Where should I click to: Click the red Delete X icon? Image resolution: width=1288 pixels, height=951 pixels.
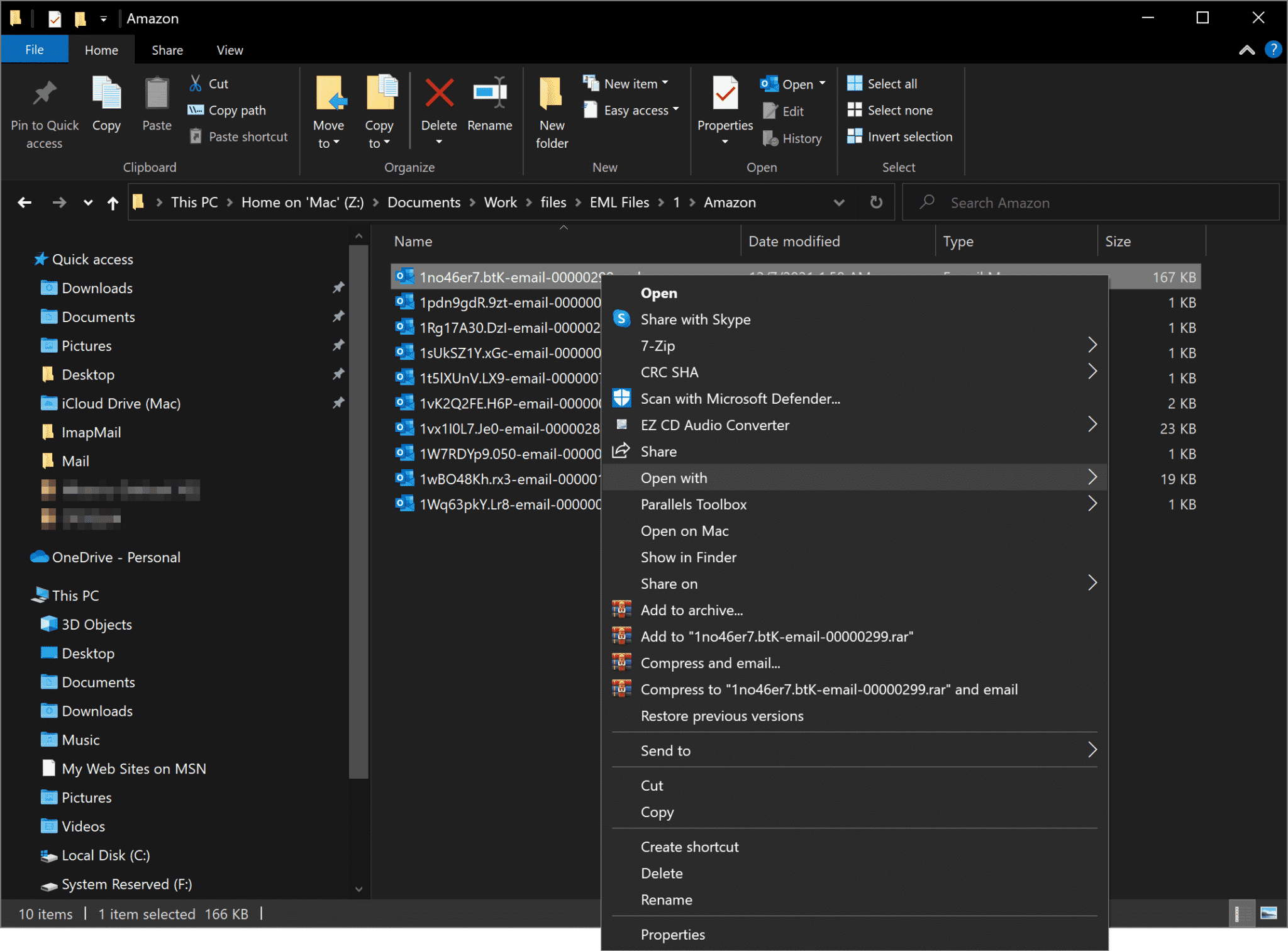(x=439, y=94)
